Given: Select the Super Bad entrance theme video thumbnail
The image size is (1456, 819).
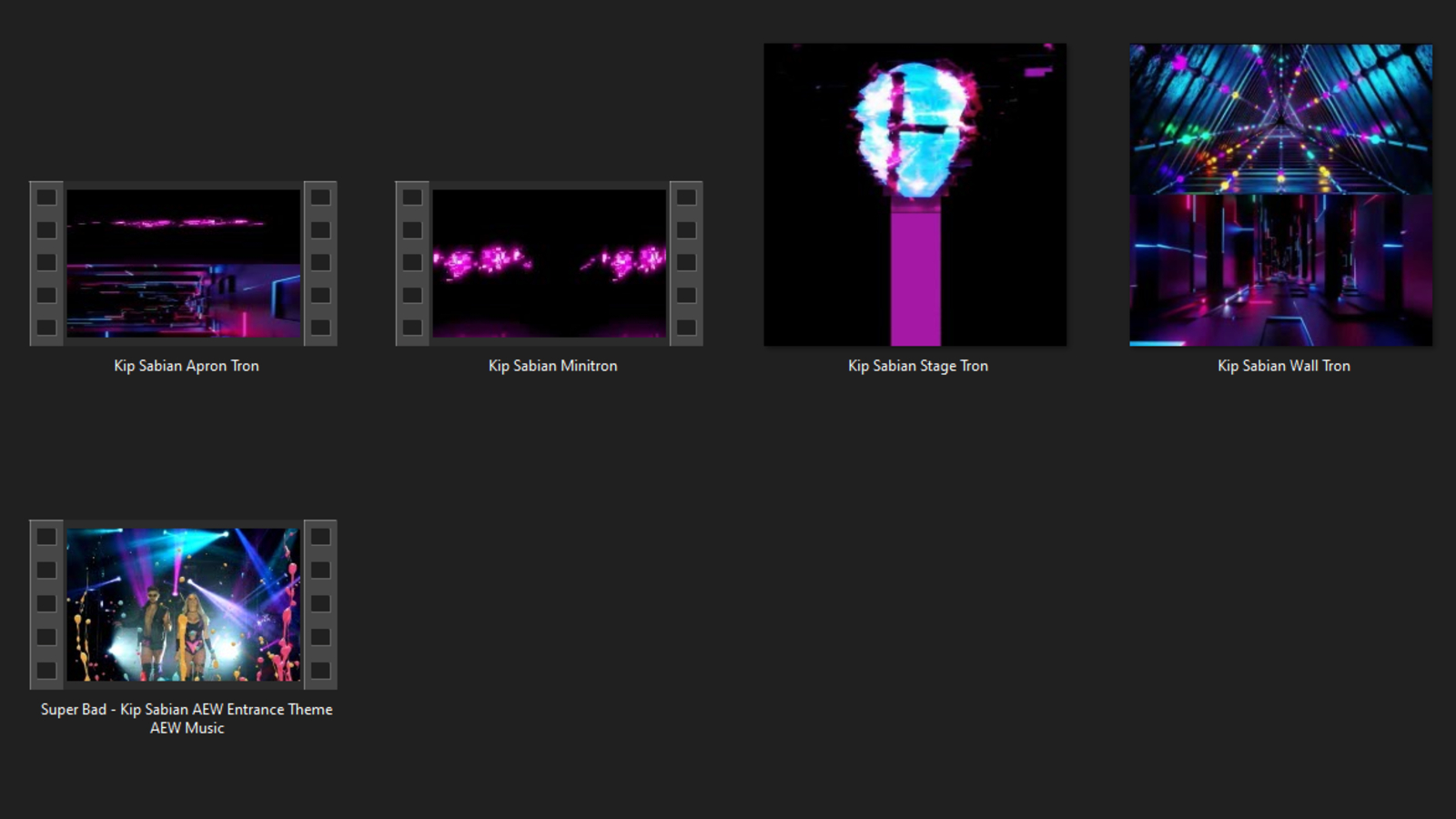Looking at the screenshot, I should point(183,604).
